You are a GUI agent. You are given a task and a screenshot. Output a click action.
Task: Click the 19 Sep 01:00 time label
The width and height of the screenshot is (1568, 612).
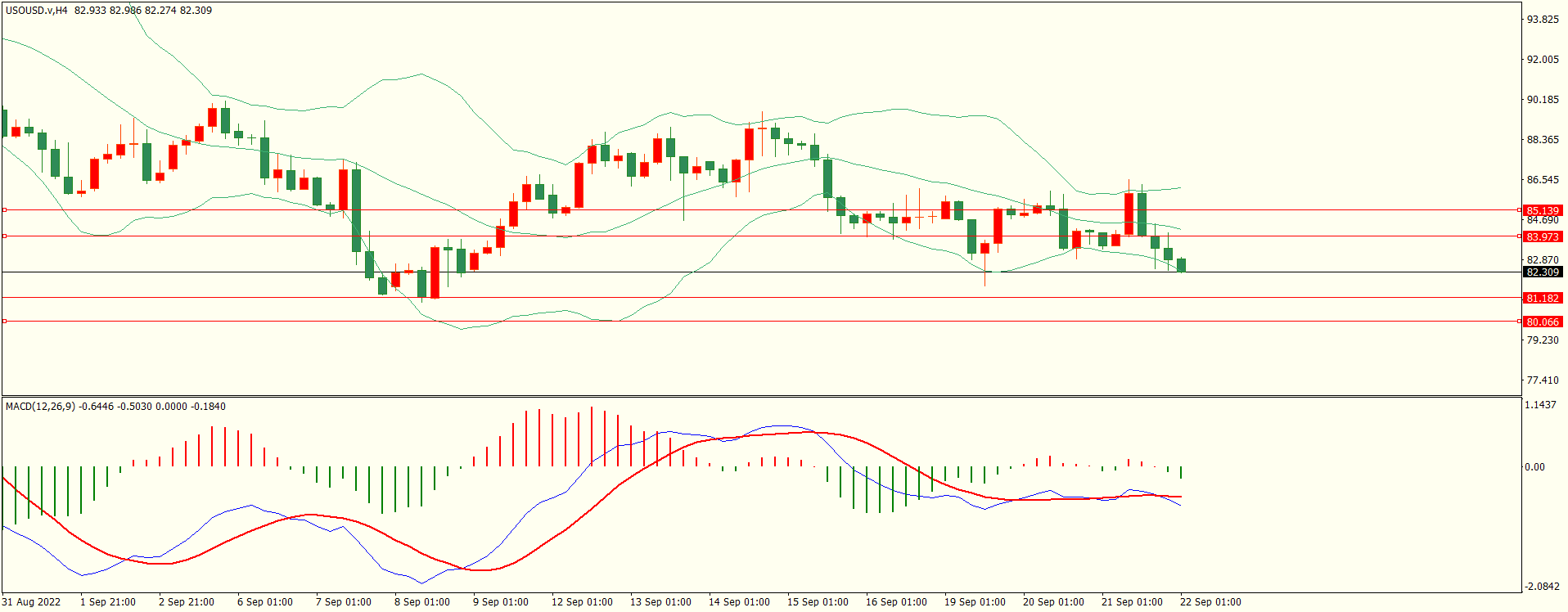(975, 601)
